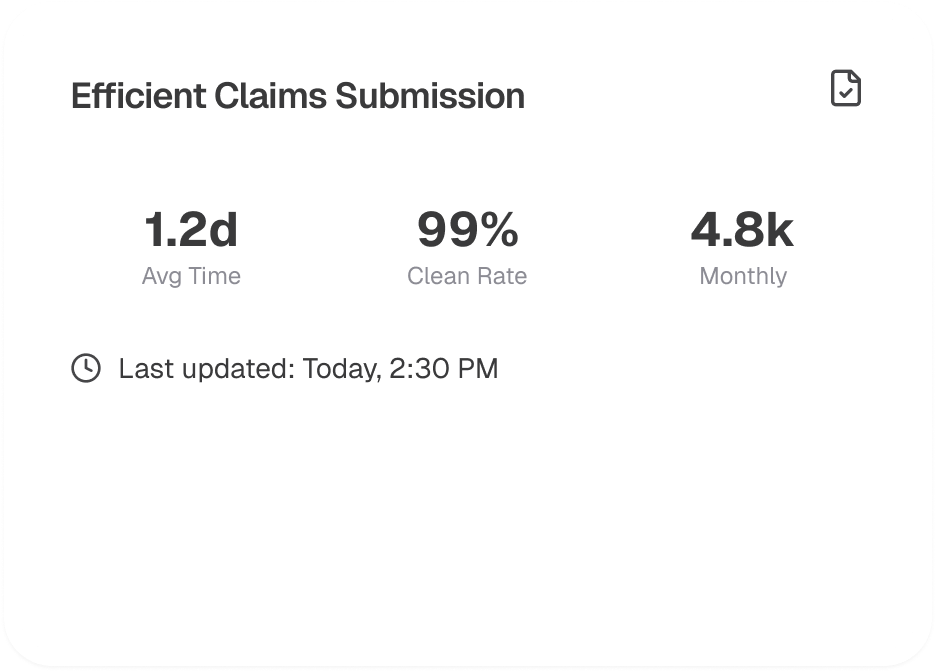
Task: Click the 99% clean rate value
Action: tap(467, 230)
